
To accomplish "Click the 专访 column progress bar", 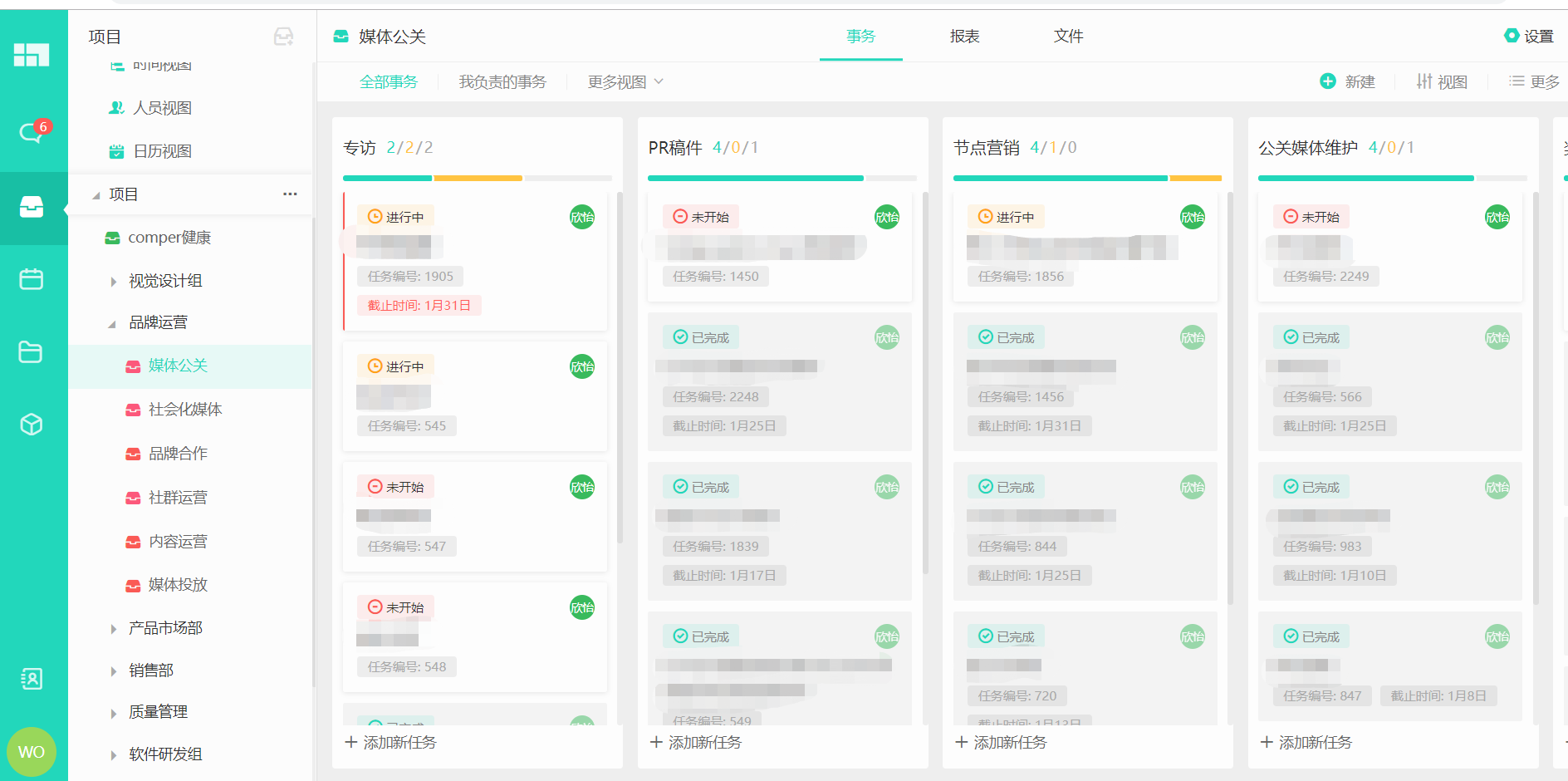I will (x=478, y=178).
